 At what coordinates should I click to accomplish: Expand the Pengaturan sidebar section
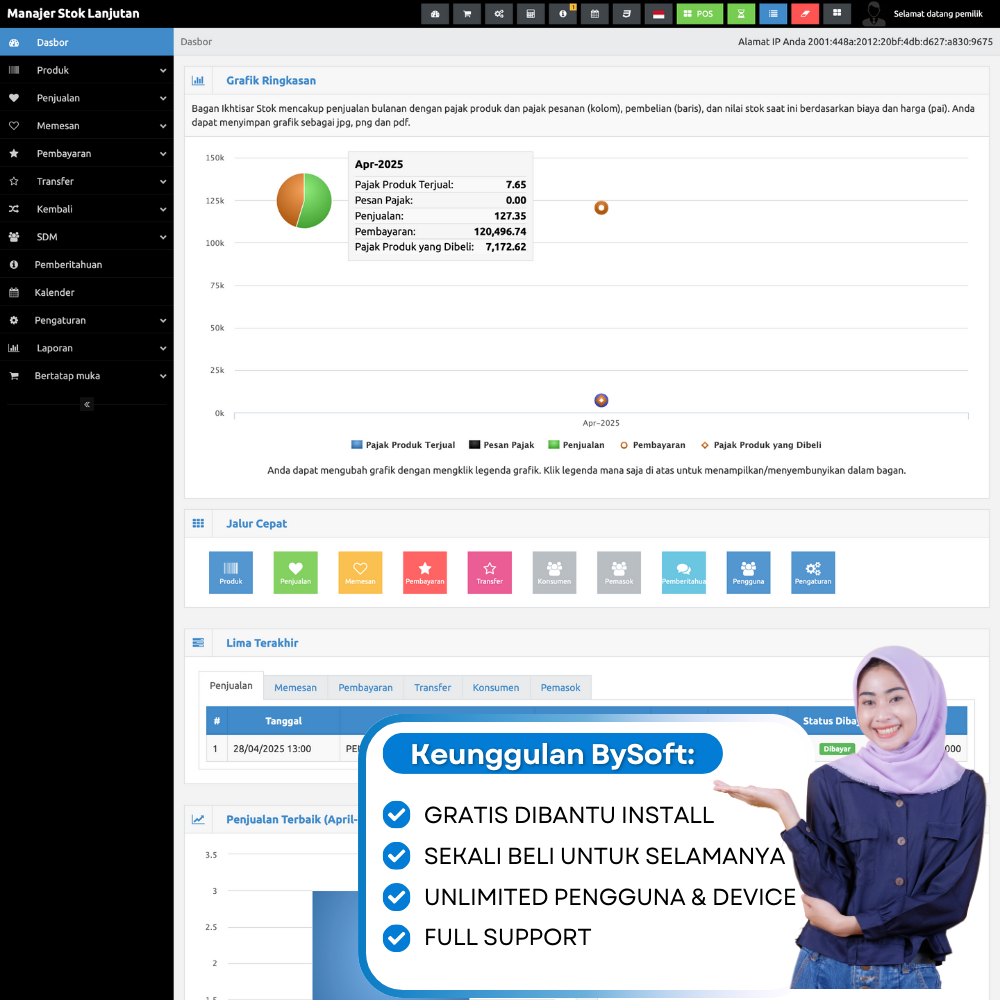[x=86, y=320]
